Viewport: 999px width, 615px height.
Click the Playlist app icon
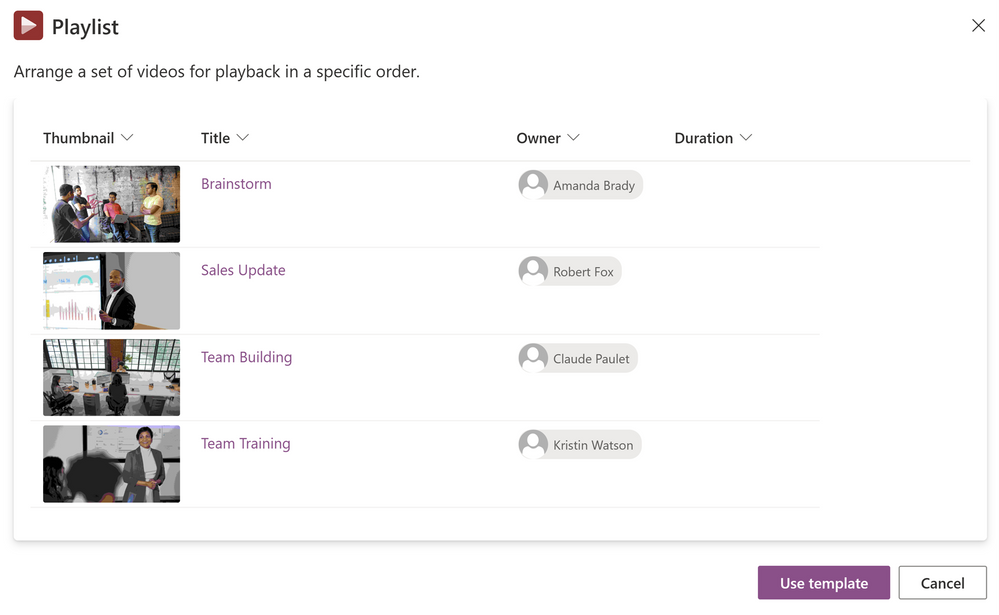coord(28,26)
